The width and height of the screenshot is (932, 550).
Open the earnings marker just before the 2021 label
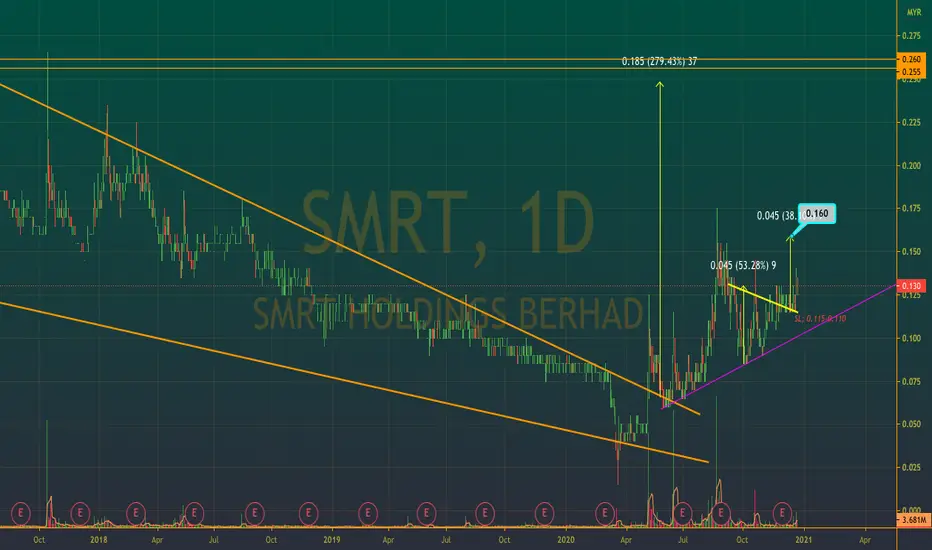(x=782, y=513)
